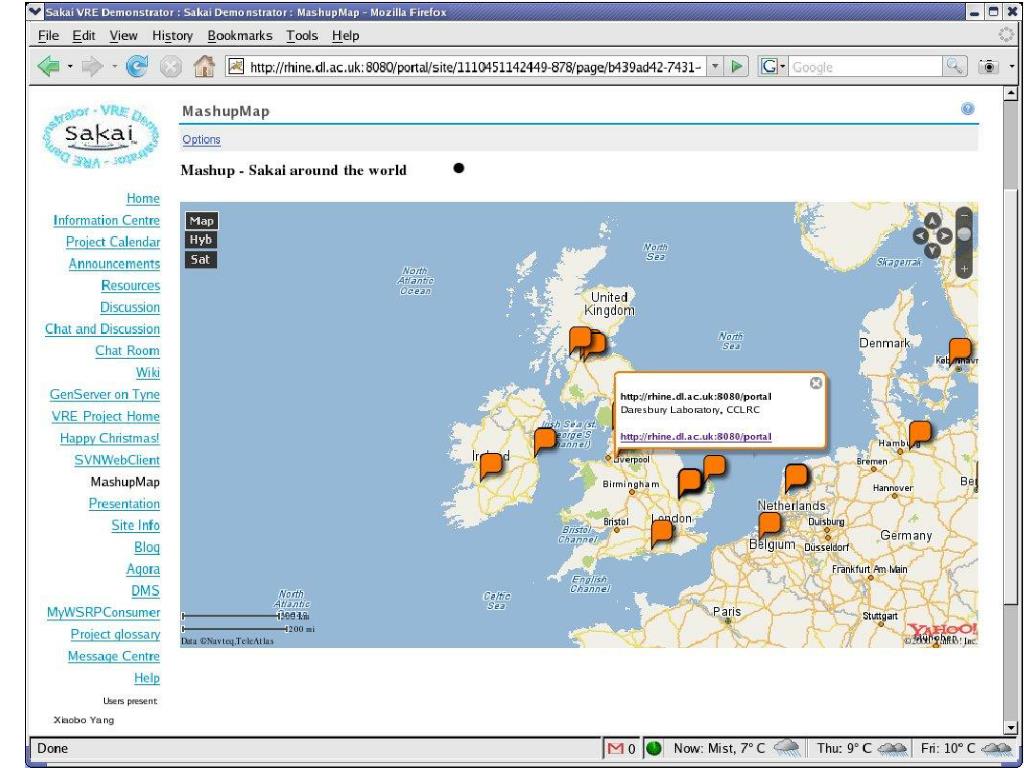This screenshot has width=1024, height=768.
Task: Click the map zoom slider handle
Action: pyautogui.click(x=964, y=234)
